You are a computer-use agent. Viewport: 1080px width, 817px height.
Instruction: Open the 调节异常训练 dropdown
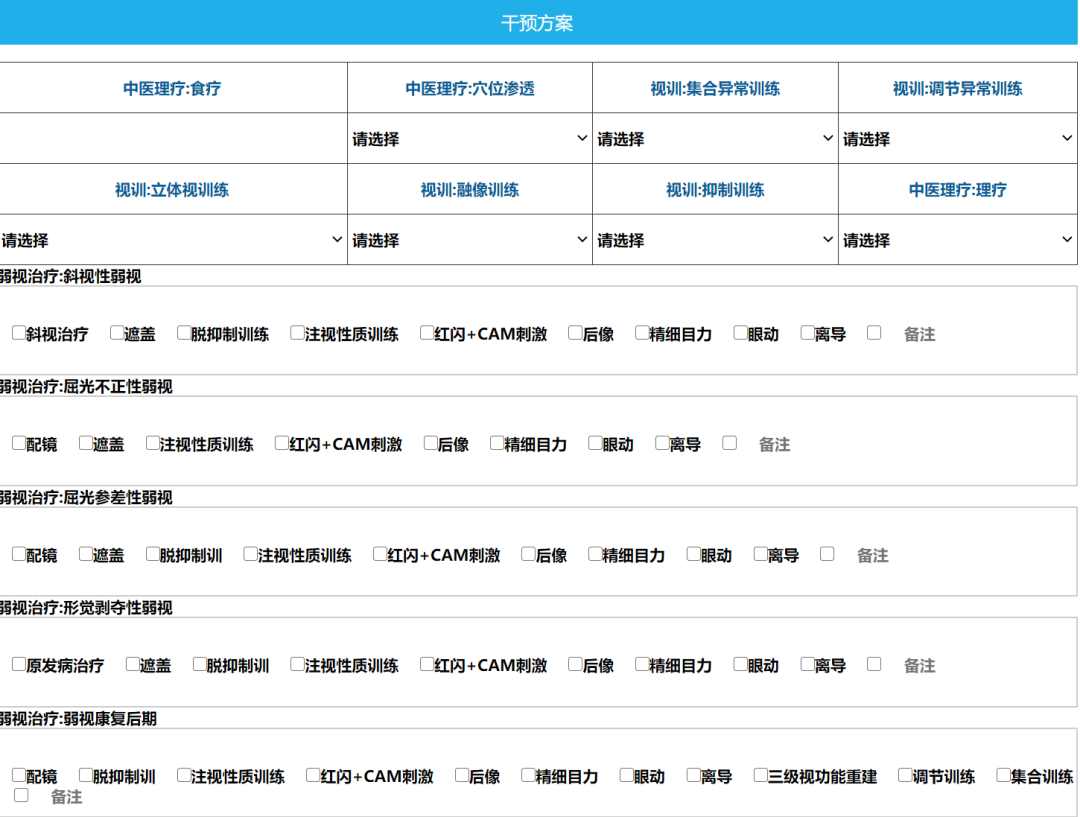958,138
